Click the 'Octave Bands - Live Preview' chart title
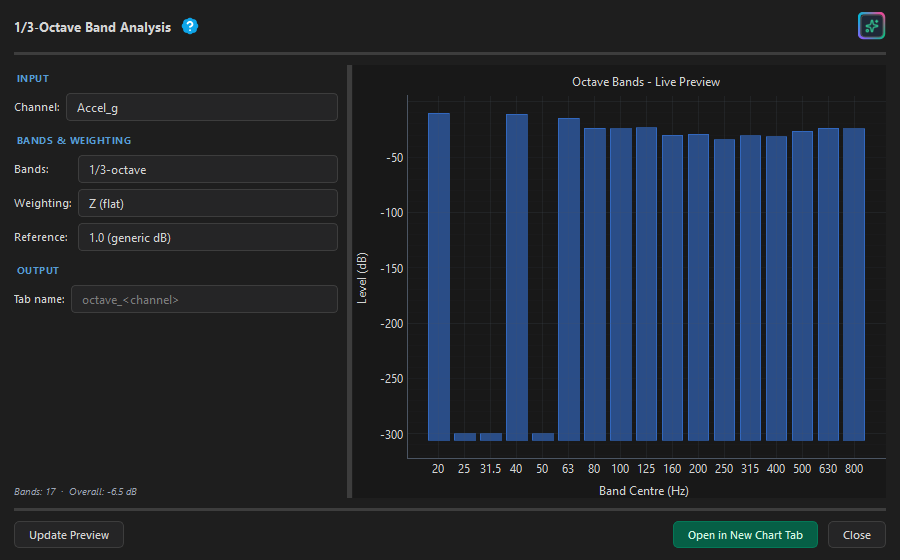 (x=646, y=82)
